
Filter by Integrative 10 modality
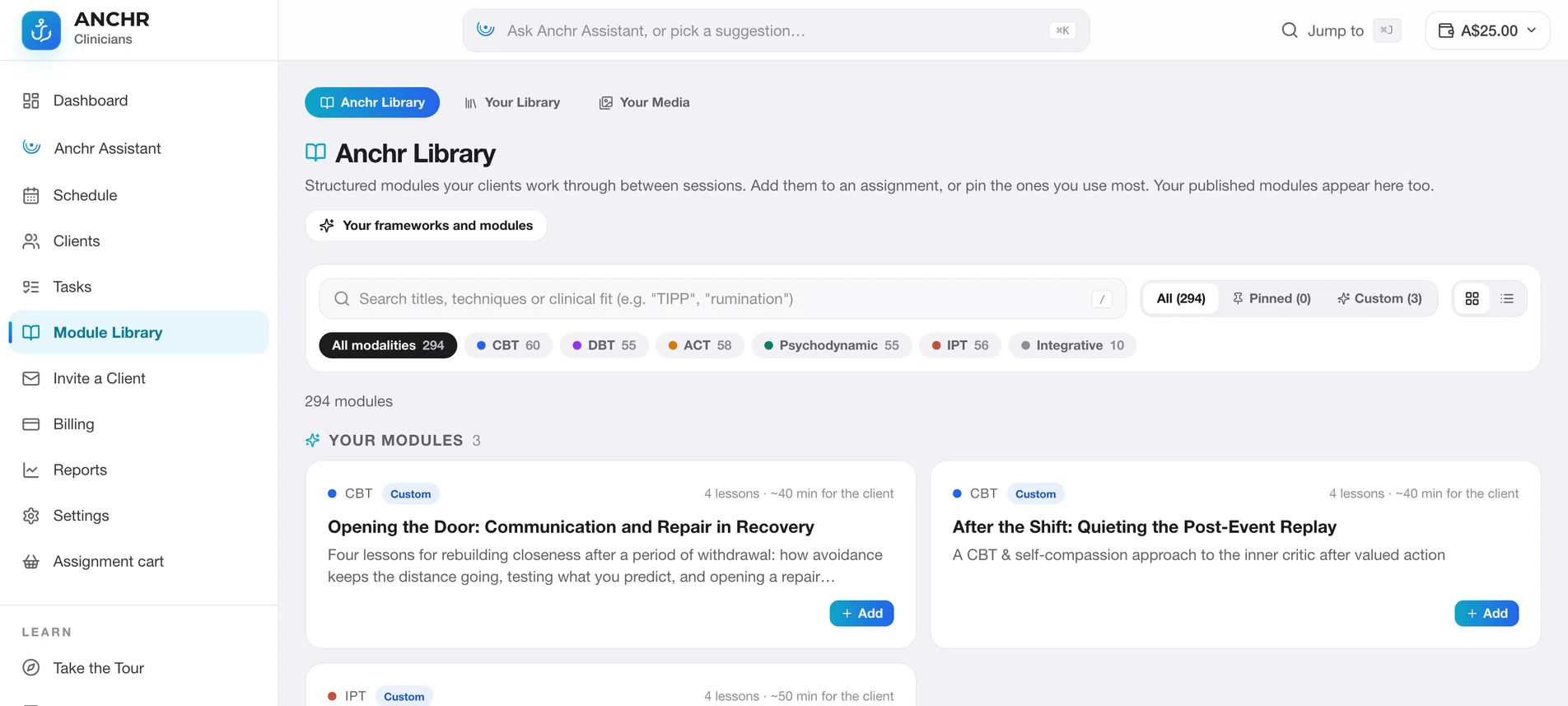click(1071, 345)
